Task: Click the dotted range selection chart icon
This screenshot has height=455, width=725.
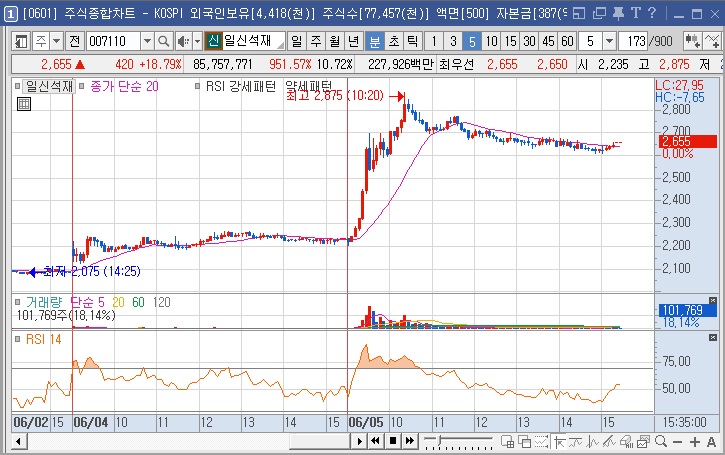Action: [541, 442]
